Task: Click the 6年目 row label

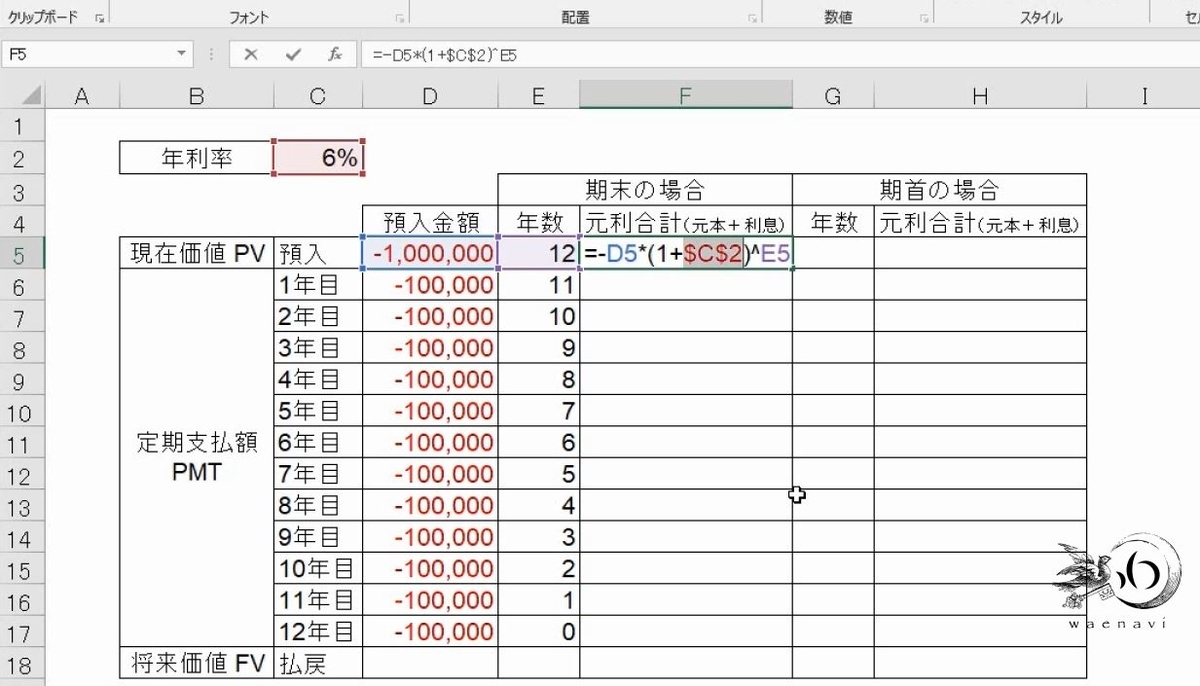Action: [318, 443]
